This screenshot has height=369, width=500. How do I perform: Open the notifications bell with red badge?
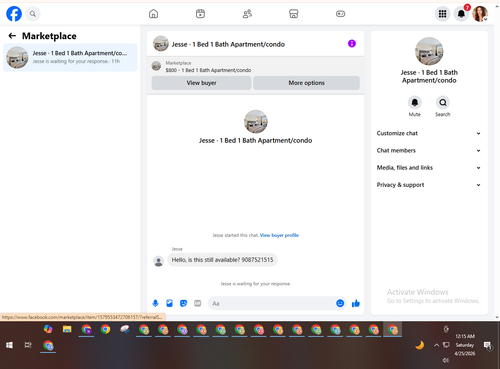(x=461, y=14)
